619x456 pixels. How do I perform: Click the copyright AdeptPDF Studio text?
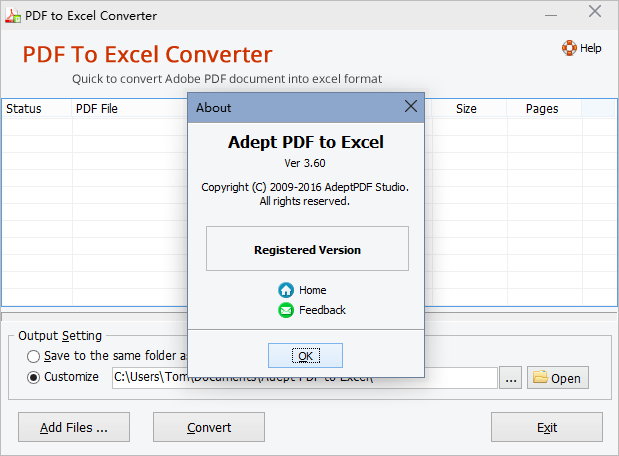point(305,187)
